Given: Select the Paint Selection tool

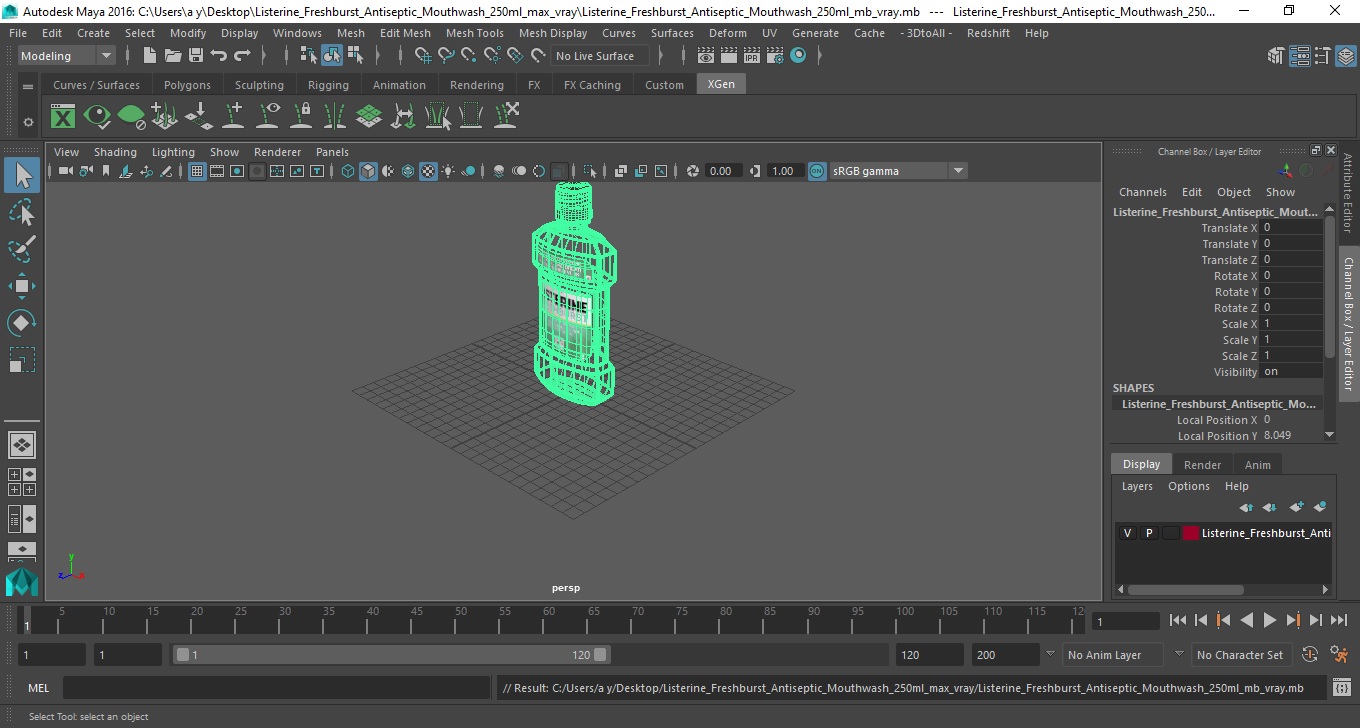Looking at the screenshot, I should pos(22,249).
